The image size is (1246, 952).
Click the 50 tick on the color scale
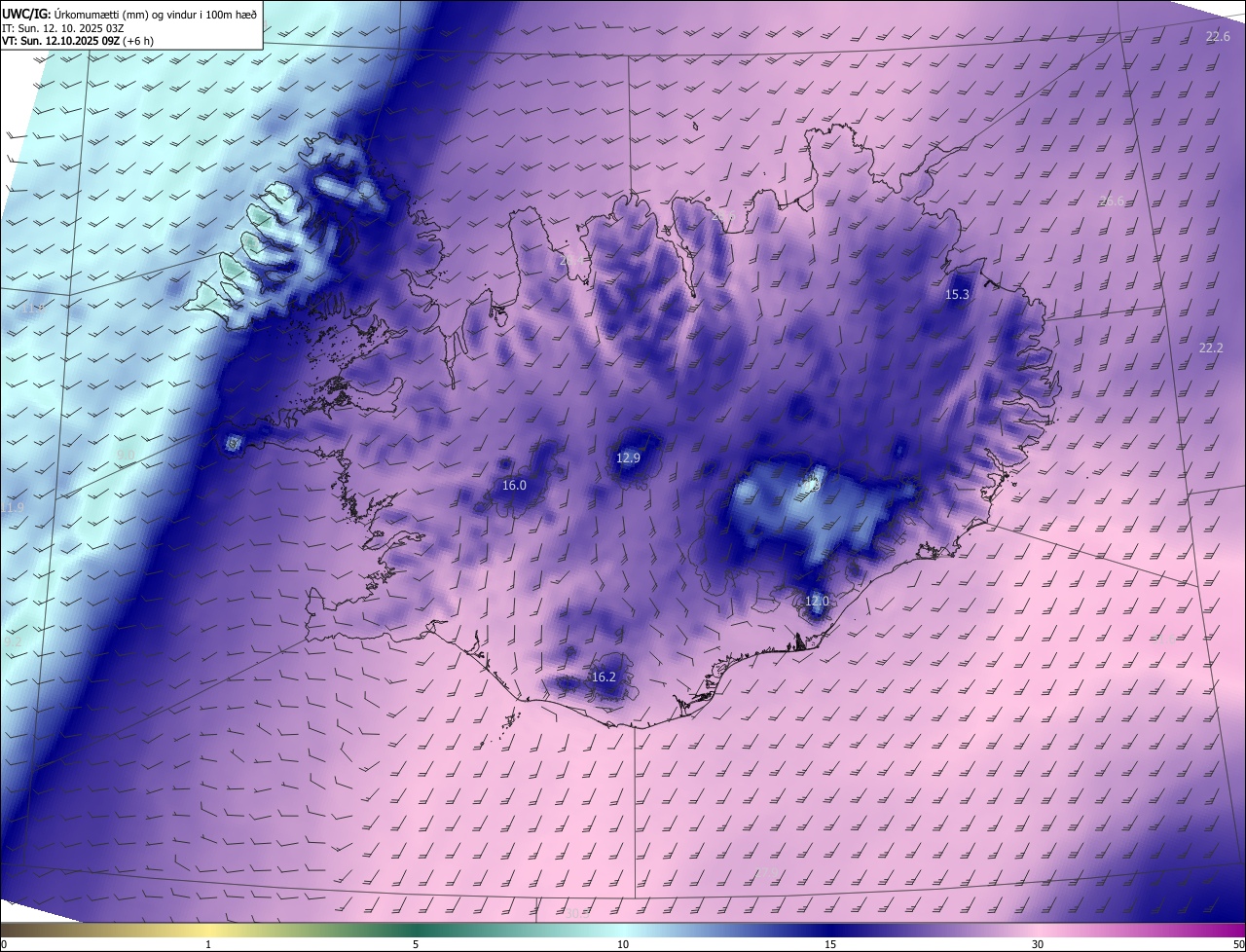[x=1238, y=944]
